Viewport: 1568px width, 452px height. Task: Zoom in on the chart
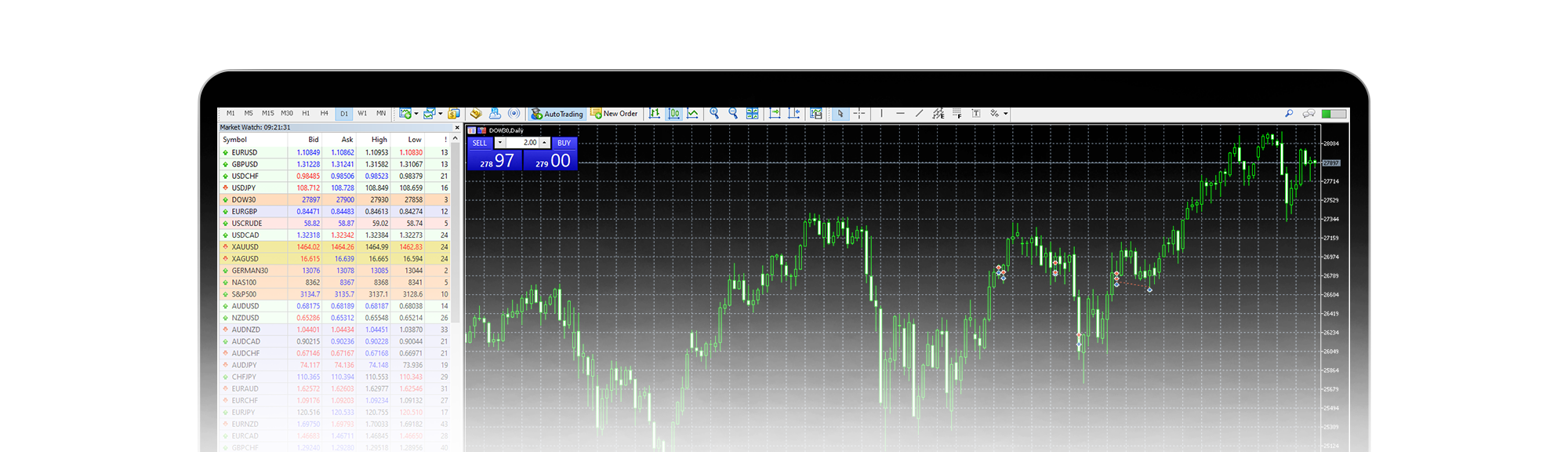pyautogui.click(x=714, y=114)
